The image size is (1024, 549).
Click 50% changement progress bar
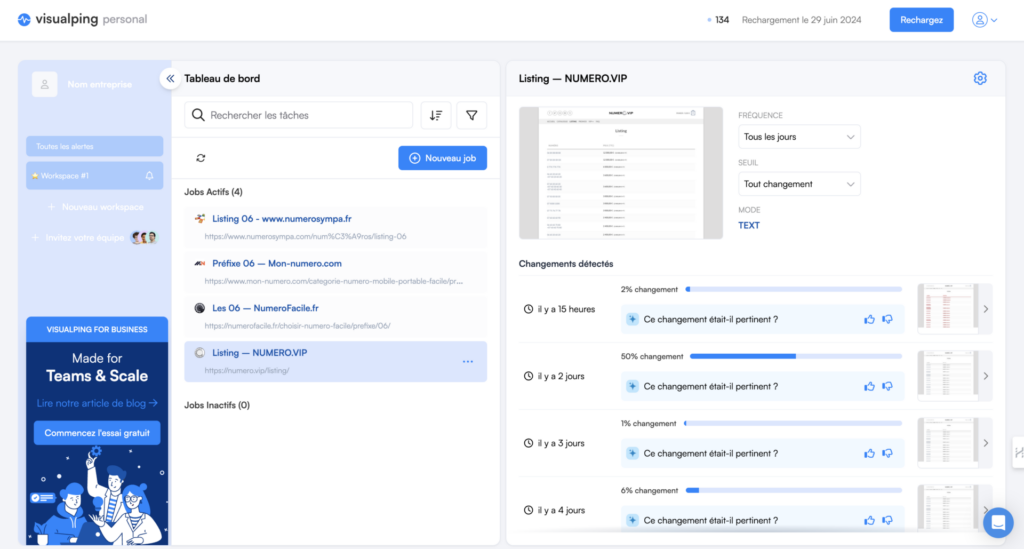point(795,356)
